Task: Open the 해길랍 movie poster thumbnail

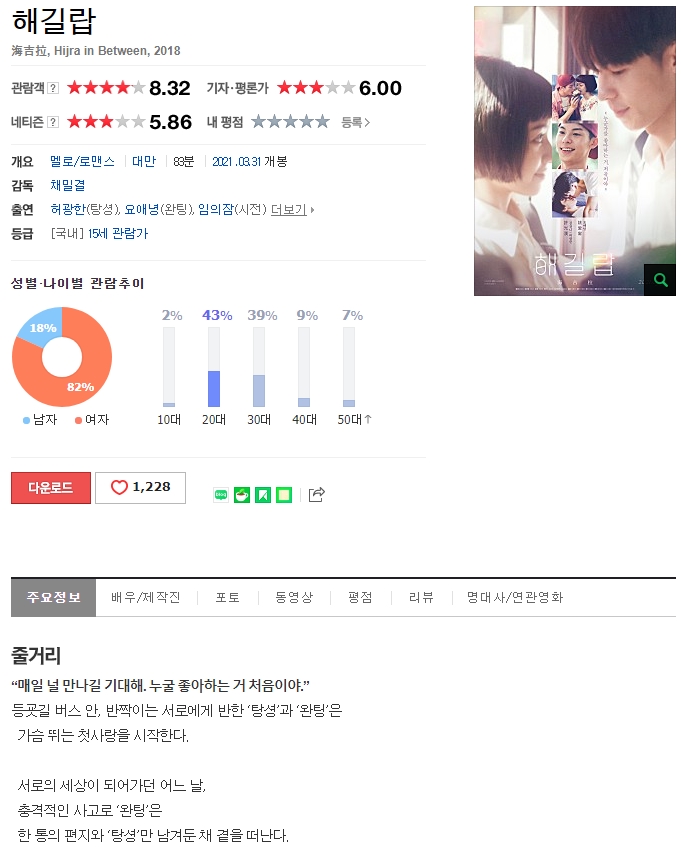Action: pos(575,151)
